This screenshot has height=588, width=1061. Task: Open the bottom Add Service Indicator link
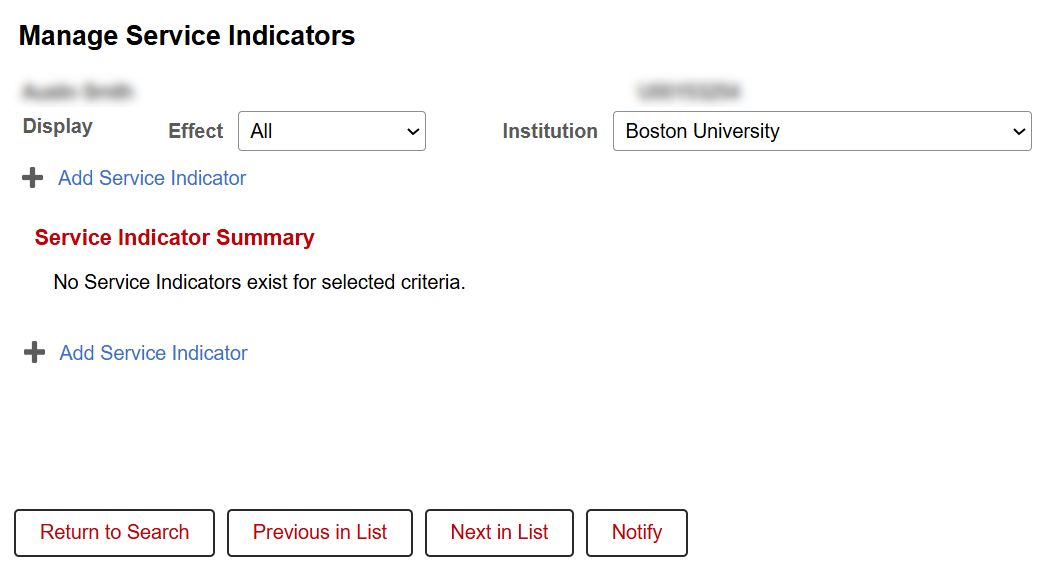(x=153, y=353)
